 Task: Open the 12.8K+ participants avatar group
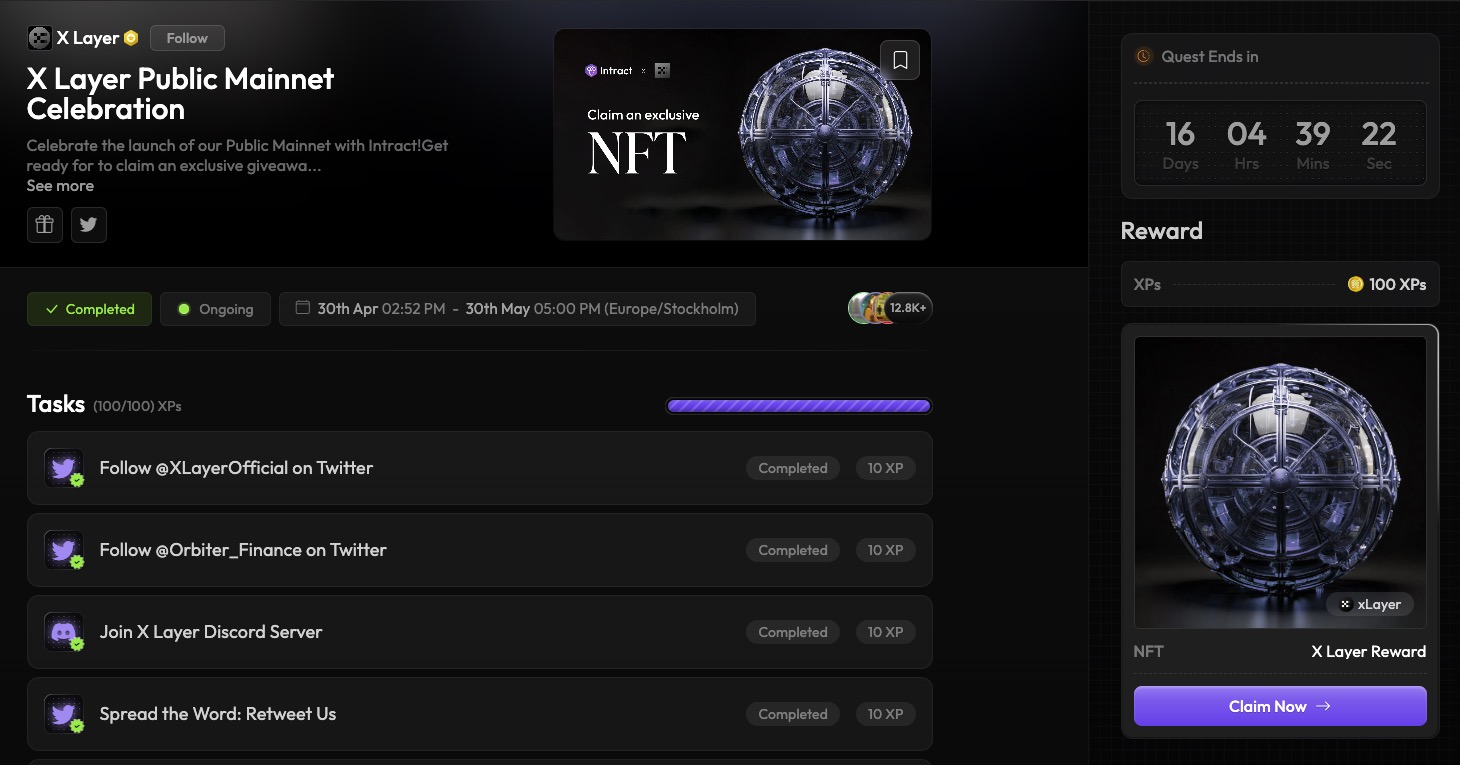click(889, 308)
